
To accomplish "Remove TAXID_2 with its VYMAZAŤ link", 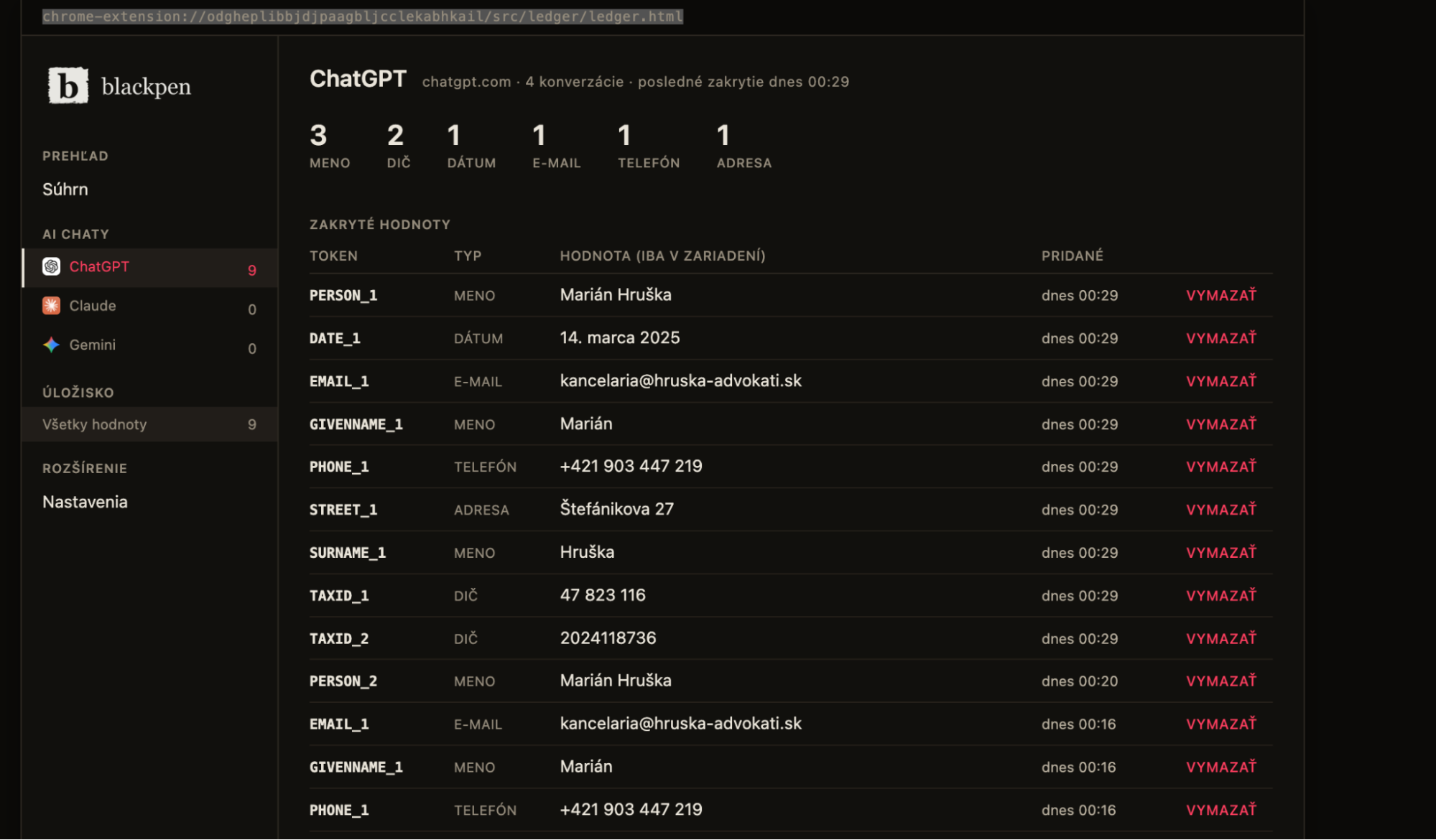I will tap(1221, 638).
